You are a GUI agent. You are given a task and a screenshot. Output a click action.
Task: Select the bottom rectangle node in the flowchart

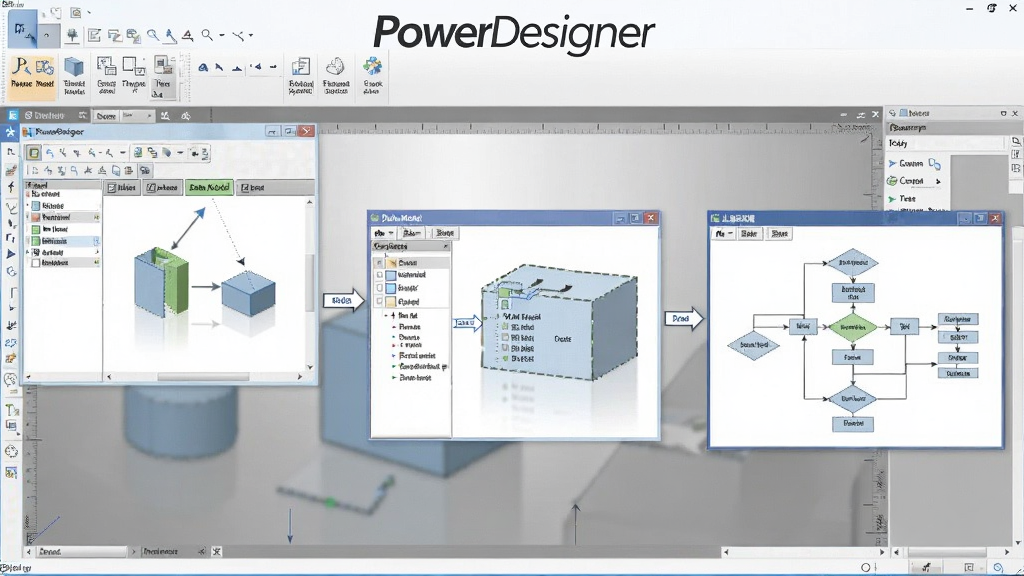pyautogui.click(x=853, y=423)
